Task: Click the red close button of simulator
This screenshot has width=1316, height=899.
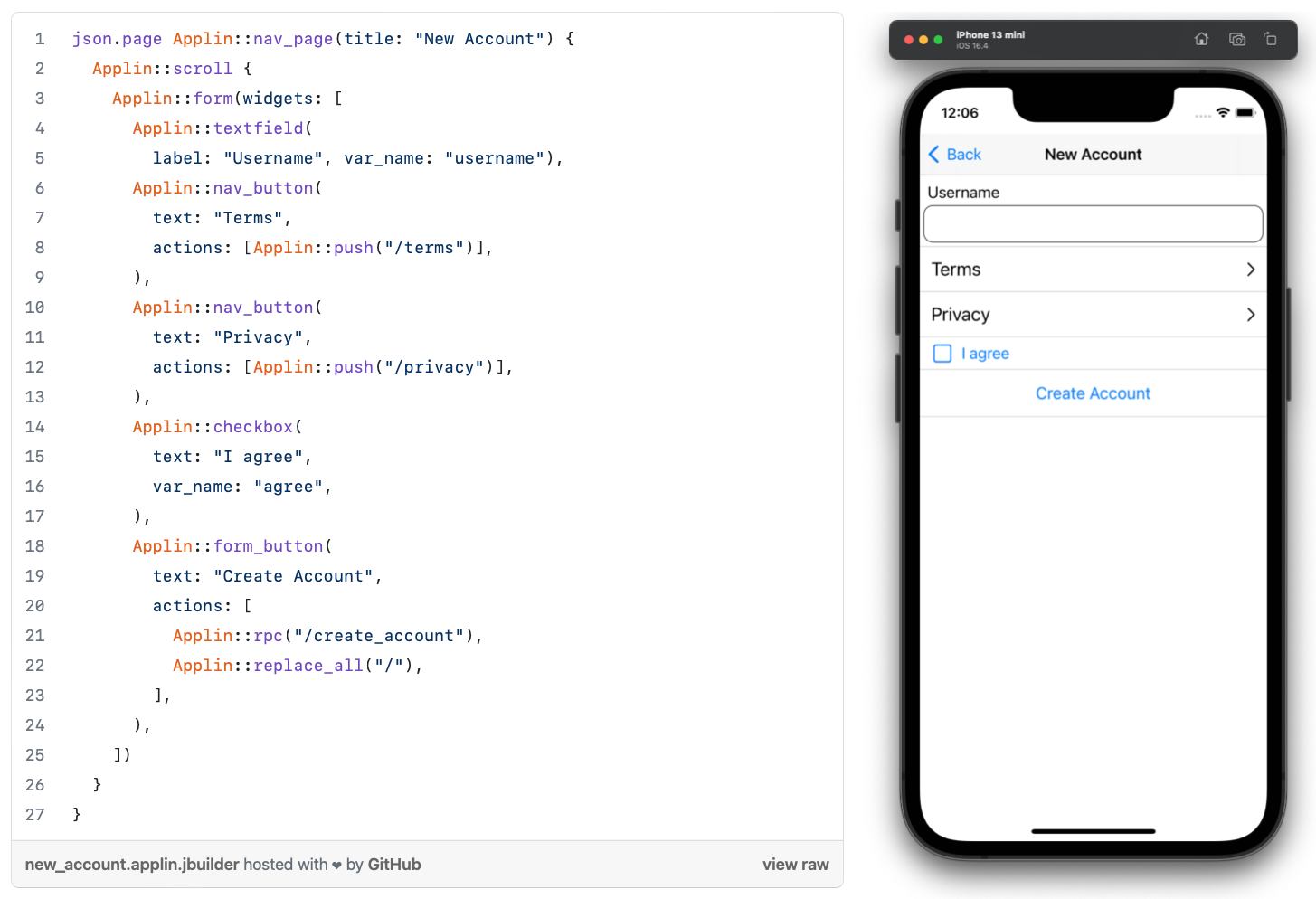Action: point(909,40)
